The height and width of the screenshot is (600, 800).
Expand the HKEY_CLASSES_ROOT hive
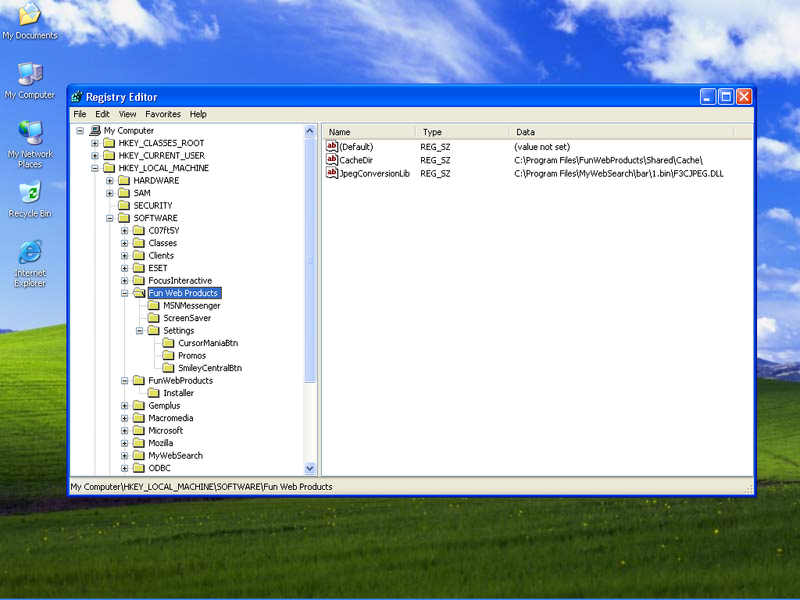coord(95,143)
